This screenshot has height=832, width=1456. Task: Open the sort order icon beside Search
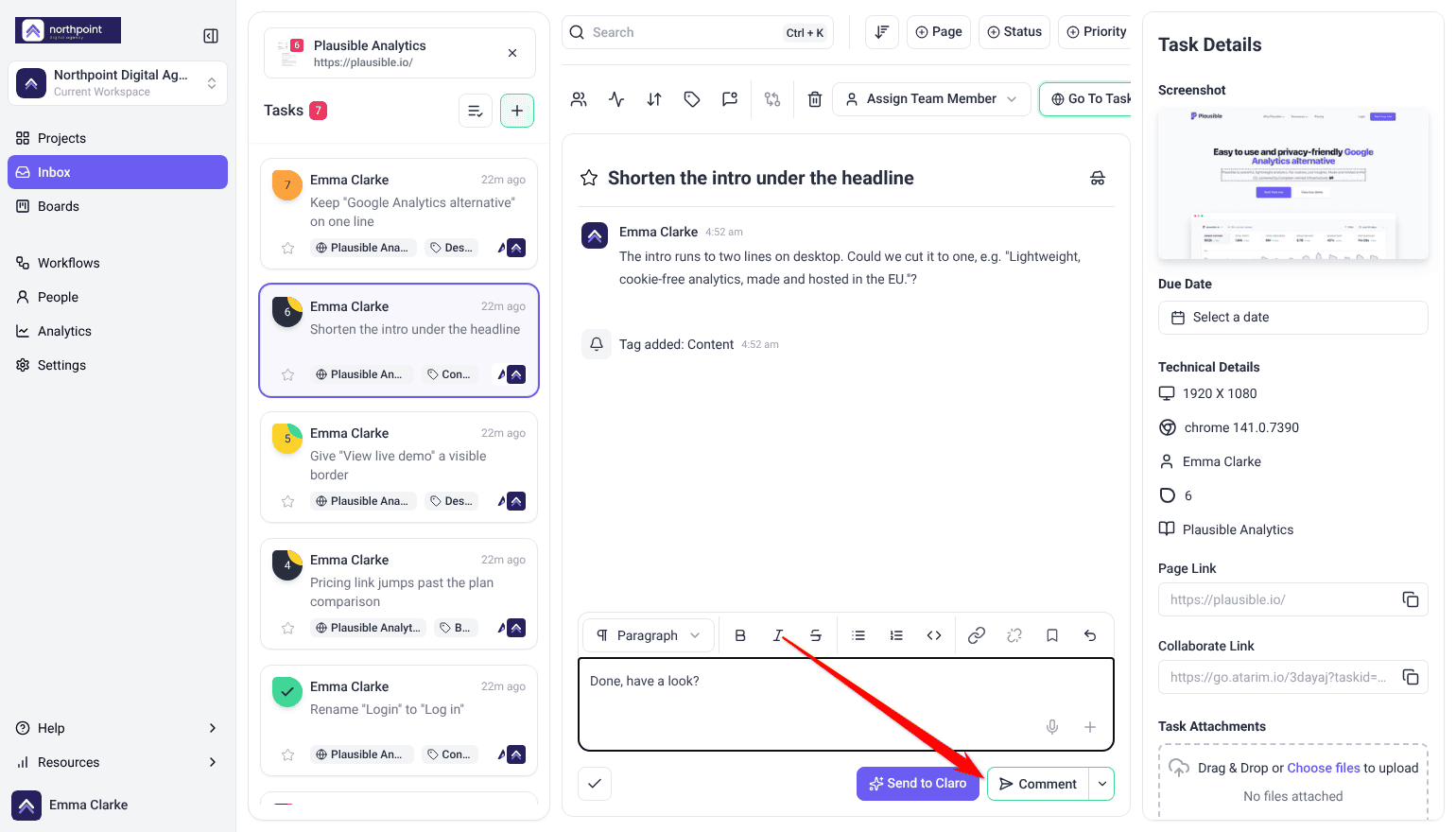(882, 32)
